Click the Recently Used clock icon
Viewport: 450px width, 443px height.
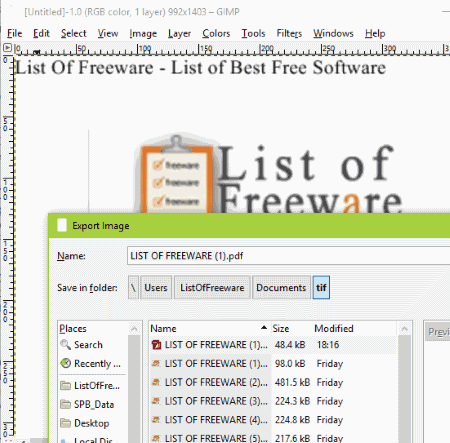[x=66, y=363]
